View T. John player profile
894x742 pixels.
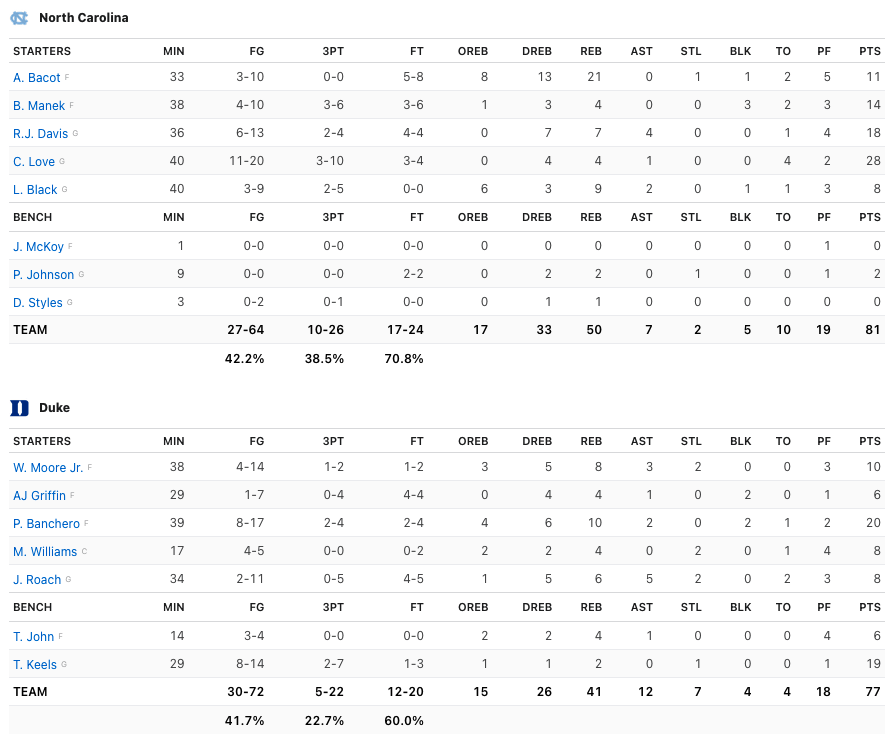(x=33, y=637)
